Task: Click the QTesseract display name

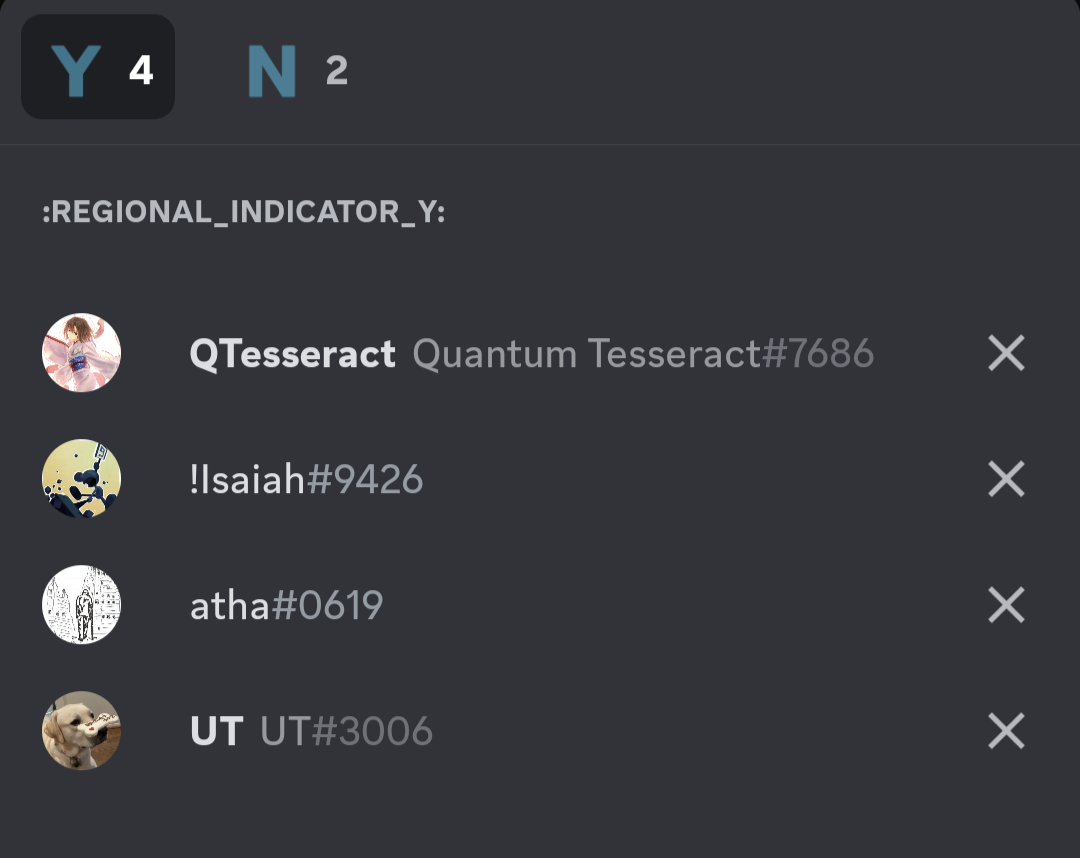Action: pos(292,354)
